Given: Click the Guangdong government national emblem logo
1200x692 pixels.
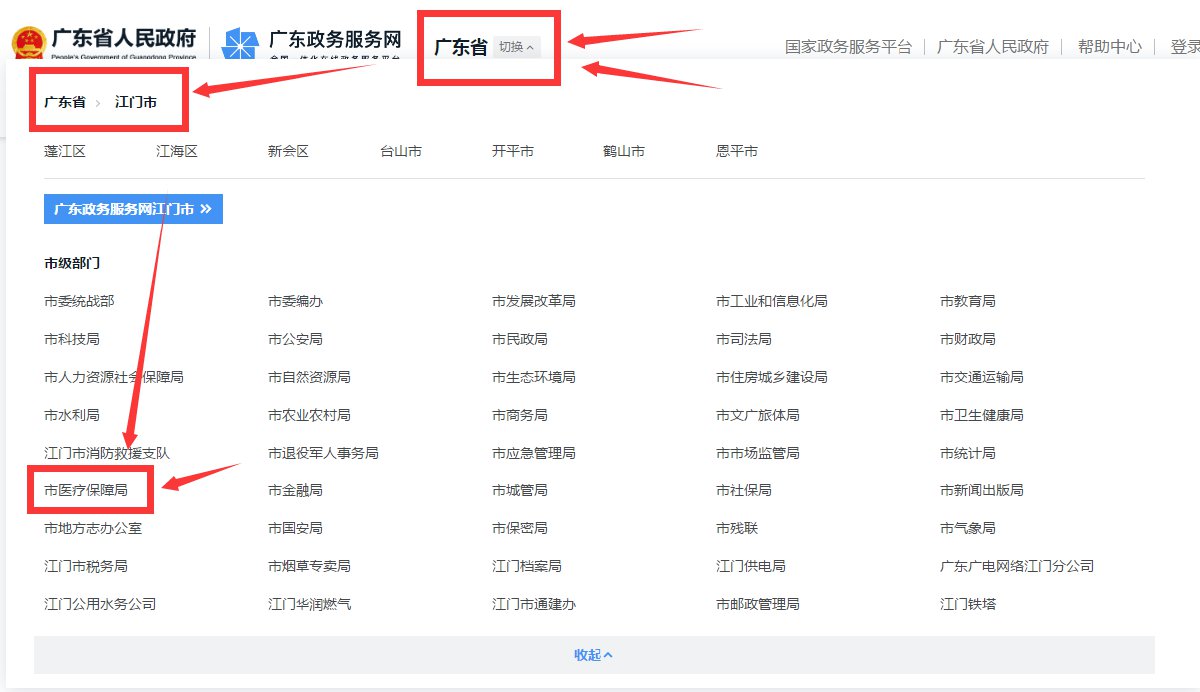Looking at the screenshot, I should (27, 45).
